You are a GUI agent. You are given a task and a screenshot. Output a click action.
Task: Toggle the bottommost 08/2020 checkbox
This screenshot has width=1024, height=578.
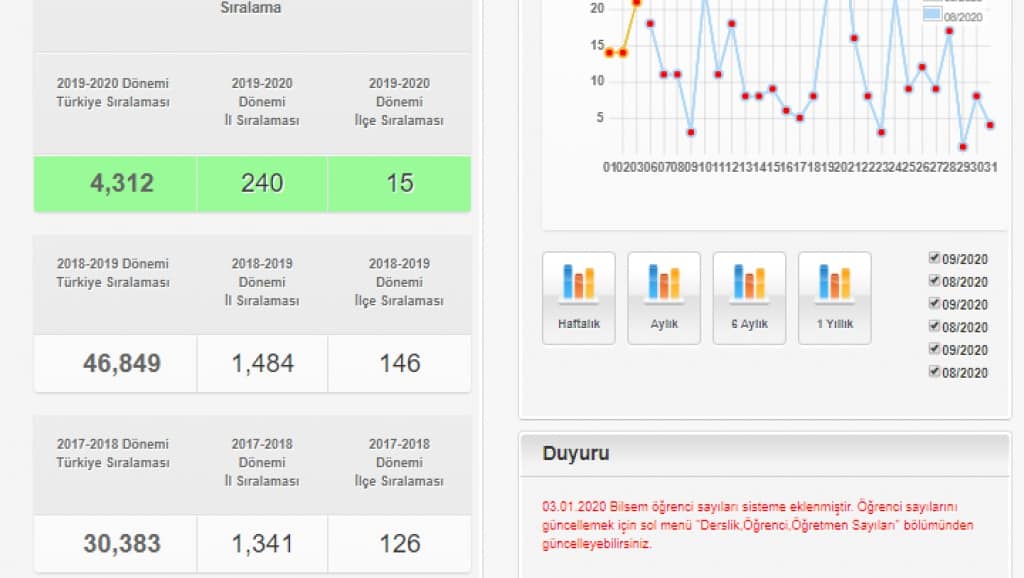click(935, 372)
